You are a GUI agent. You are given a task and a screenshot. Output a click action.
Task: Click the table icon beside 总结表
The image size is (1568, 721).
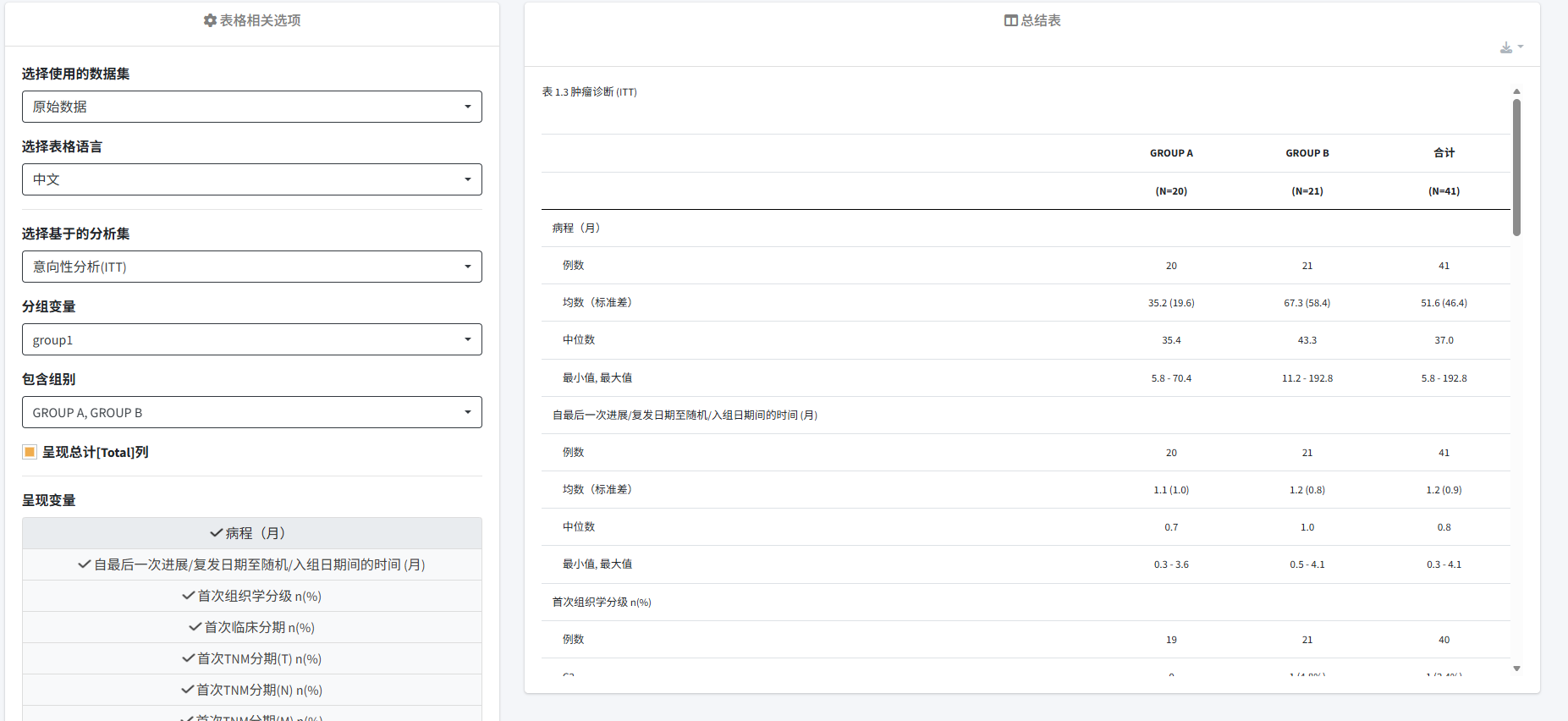click(x=1010, y=20)
